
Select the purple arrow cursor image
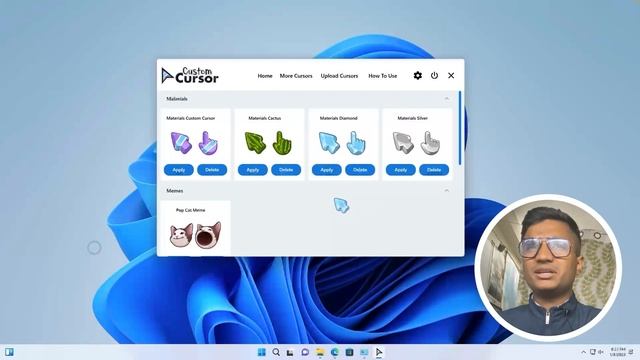coord(181,143)
